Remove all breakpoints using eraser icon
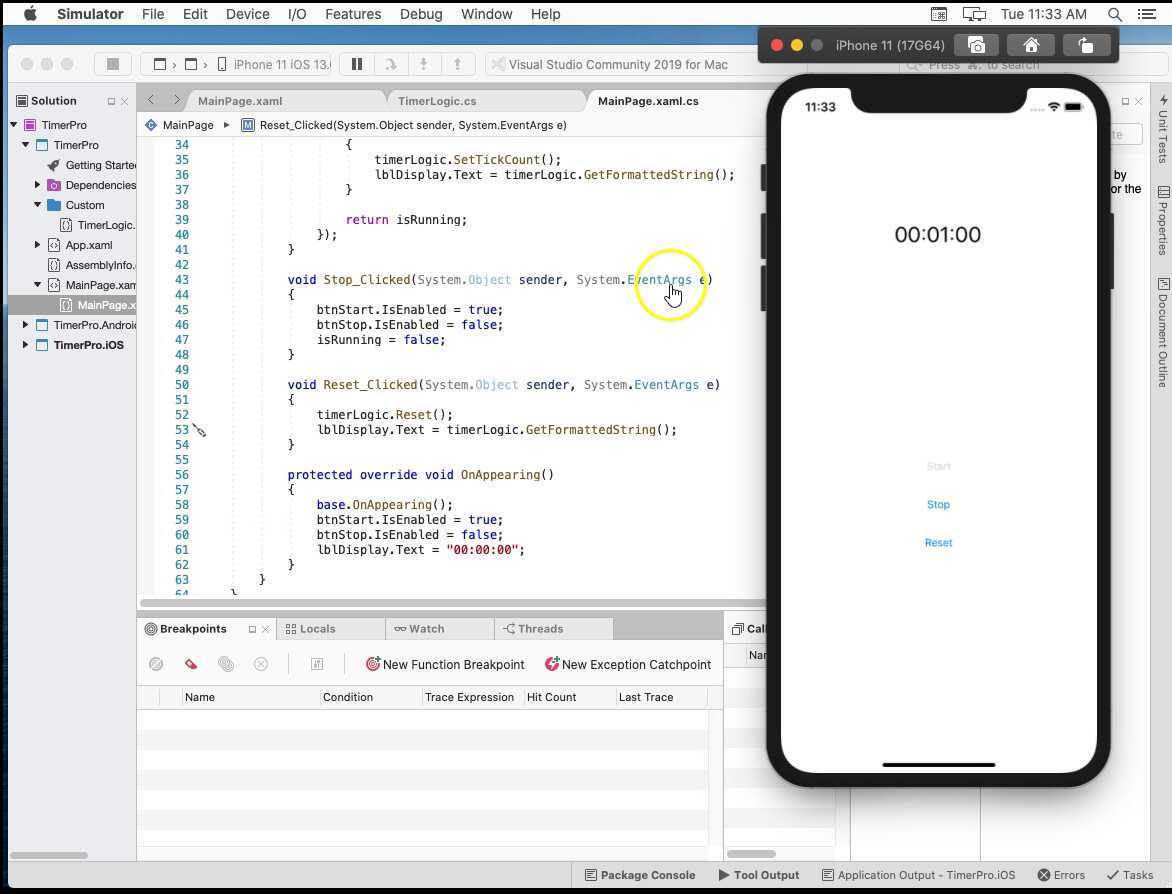1172x894 pixels. (x=190, y=663)
